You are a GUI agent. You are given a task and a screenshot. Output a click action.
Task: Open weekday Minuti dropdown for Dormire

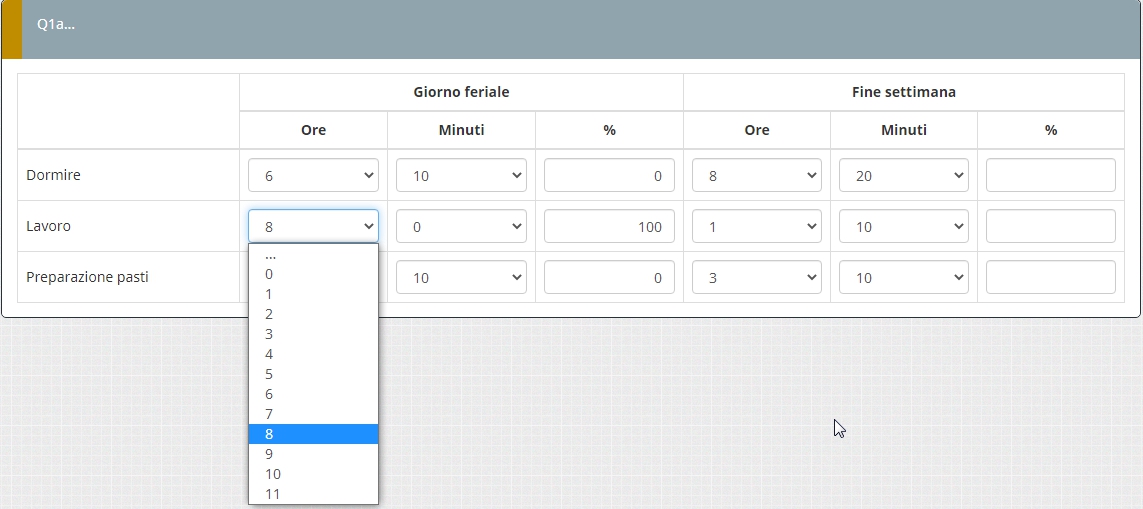[461, 175]
